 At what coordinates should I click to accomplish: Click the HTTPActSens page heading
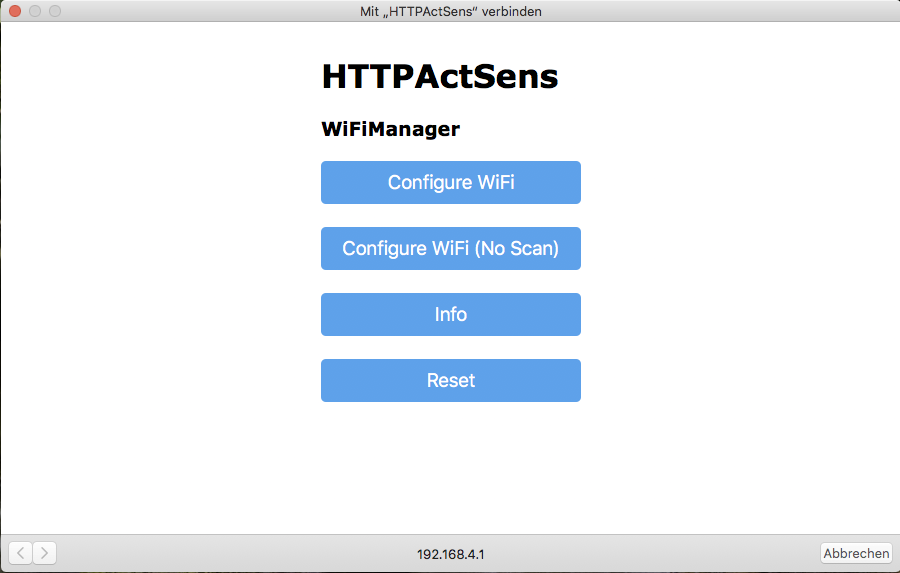439,77
